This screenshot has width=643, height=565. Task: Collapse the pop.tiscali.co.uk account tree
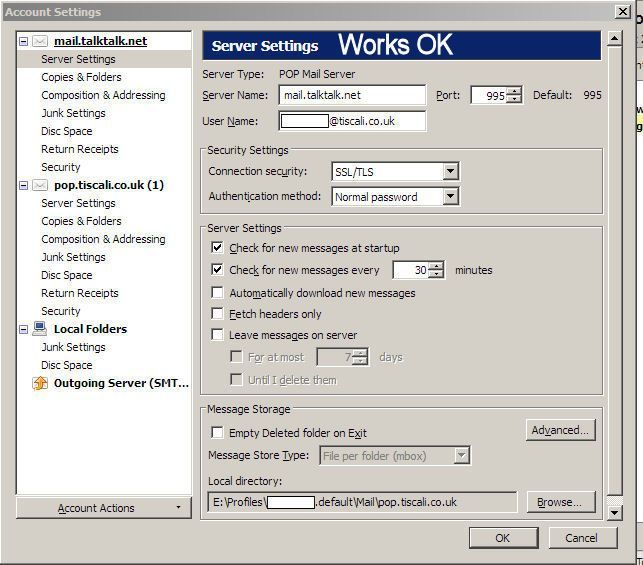tap(24, 186)
